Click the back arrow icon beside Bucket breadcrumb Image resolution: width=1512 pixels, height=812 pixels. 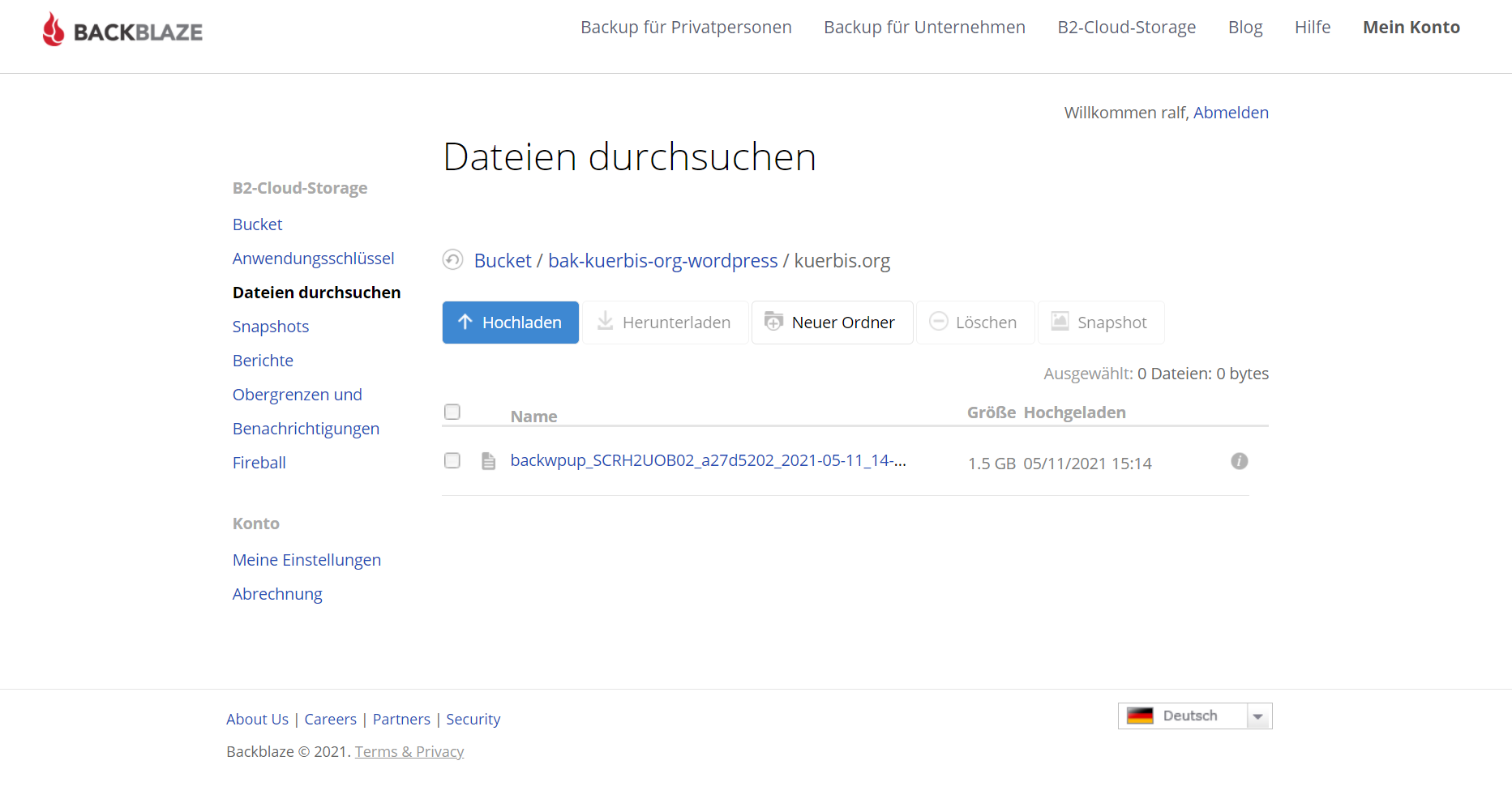pyautogui.click(x=452, y=259)
